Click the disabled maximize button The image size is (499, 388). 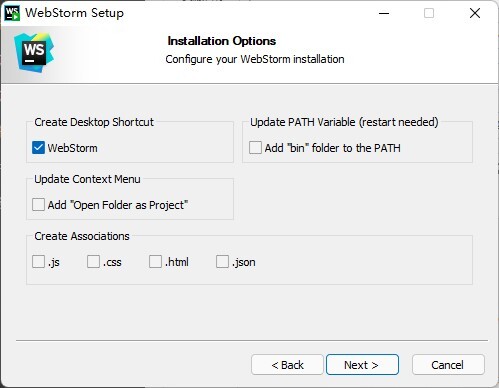429,13
